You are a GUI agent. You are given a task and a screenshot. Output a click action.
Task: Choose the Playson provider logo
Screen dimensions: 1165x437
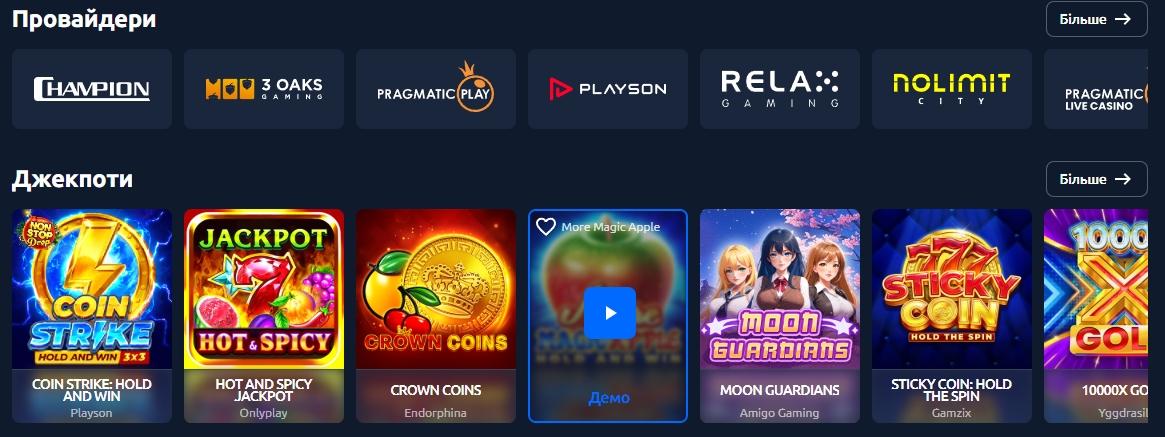tap(608, 89)
